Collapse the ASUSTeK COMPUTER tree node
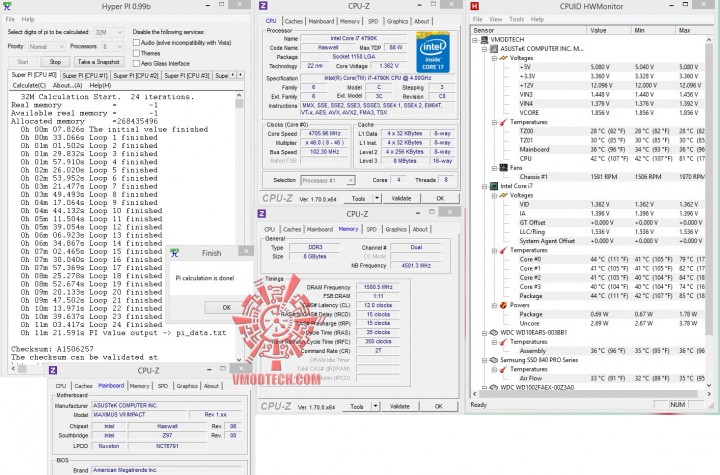This screenshot has width=720, height=475. coord(484,49)
